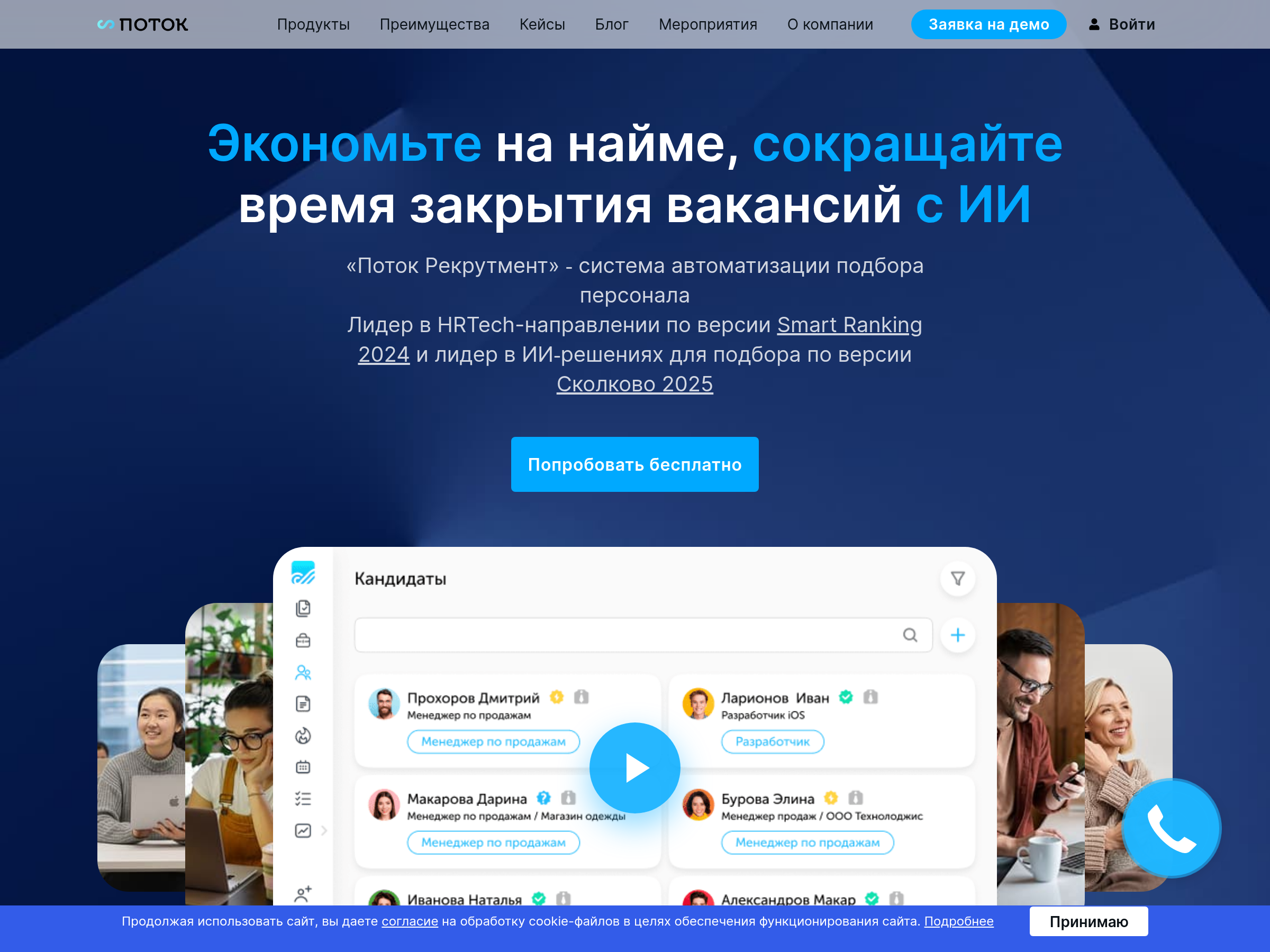Click Макарова Дарина's Менеджер по продажам tag
This screenshot has height=952, width=1270.
(x=493, y=843)
